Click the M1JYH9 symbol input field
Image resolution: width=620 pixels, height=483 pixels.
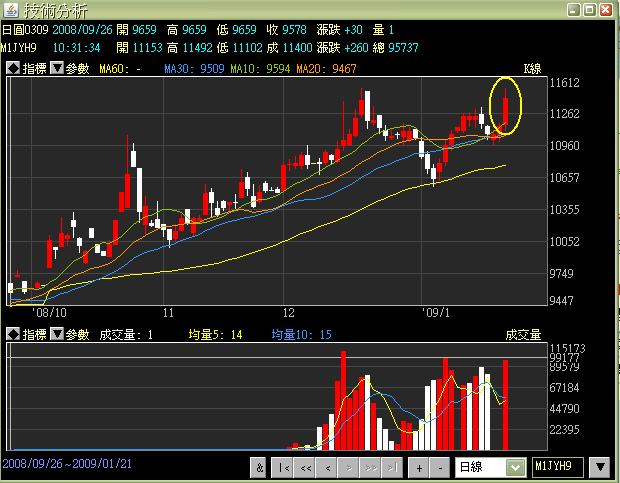558,467
